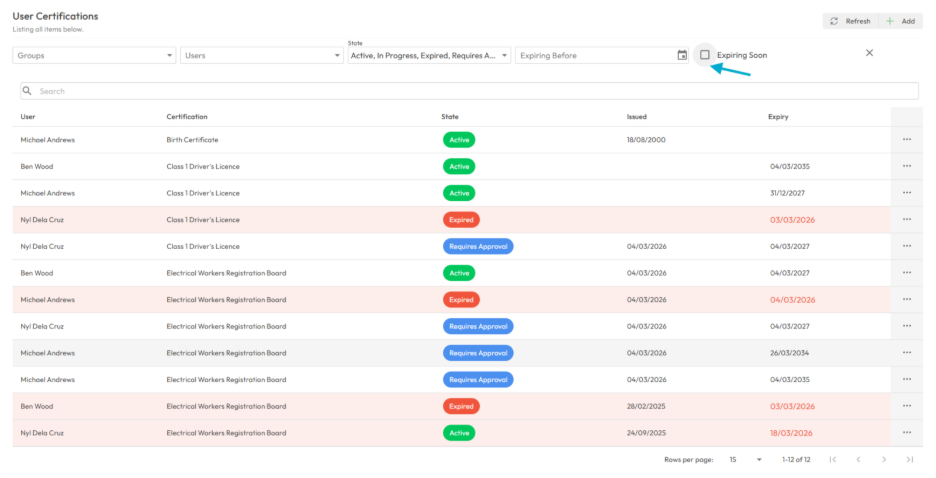This screenshot has height=478, width=936.
Task: Sort by the Certification column header
Action: click(x=187, y=117)
